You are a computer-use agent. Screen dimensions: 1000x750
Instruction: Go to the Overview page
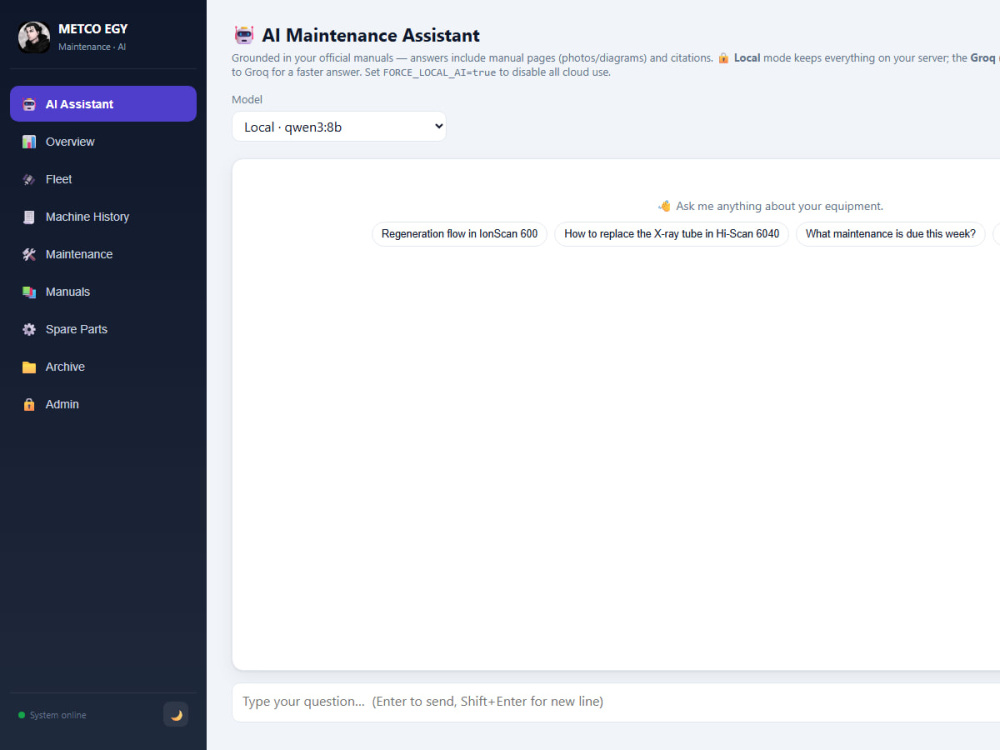(103, 142)
